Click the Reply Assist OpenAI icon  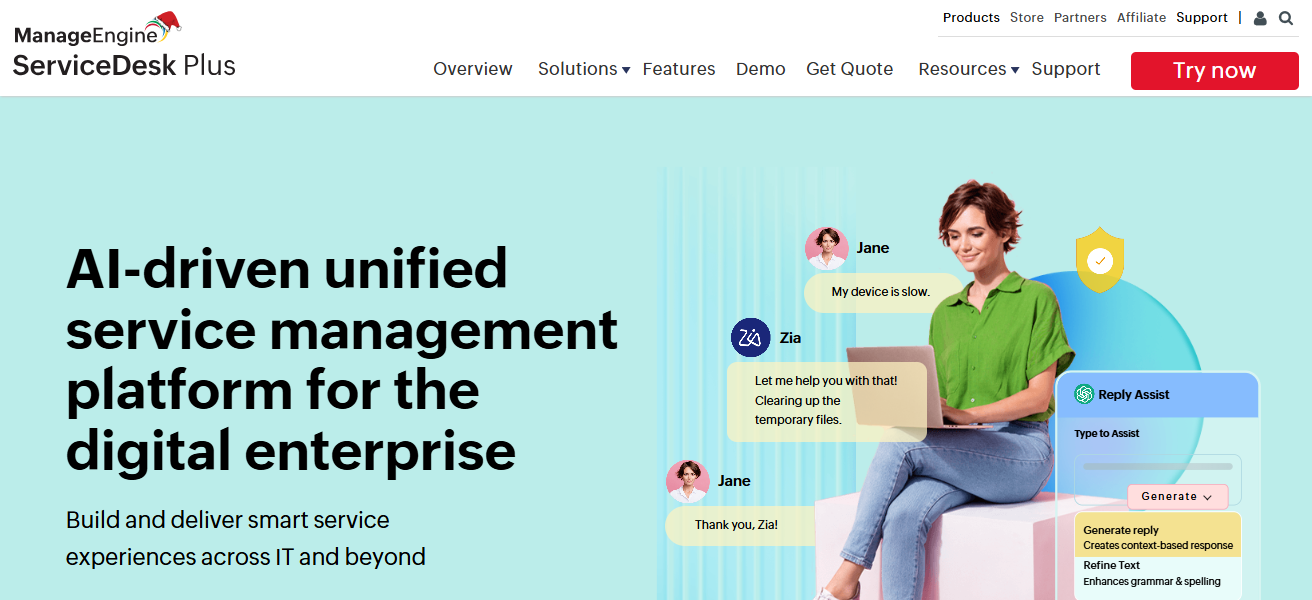[1083, 394]
